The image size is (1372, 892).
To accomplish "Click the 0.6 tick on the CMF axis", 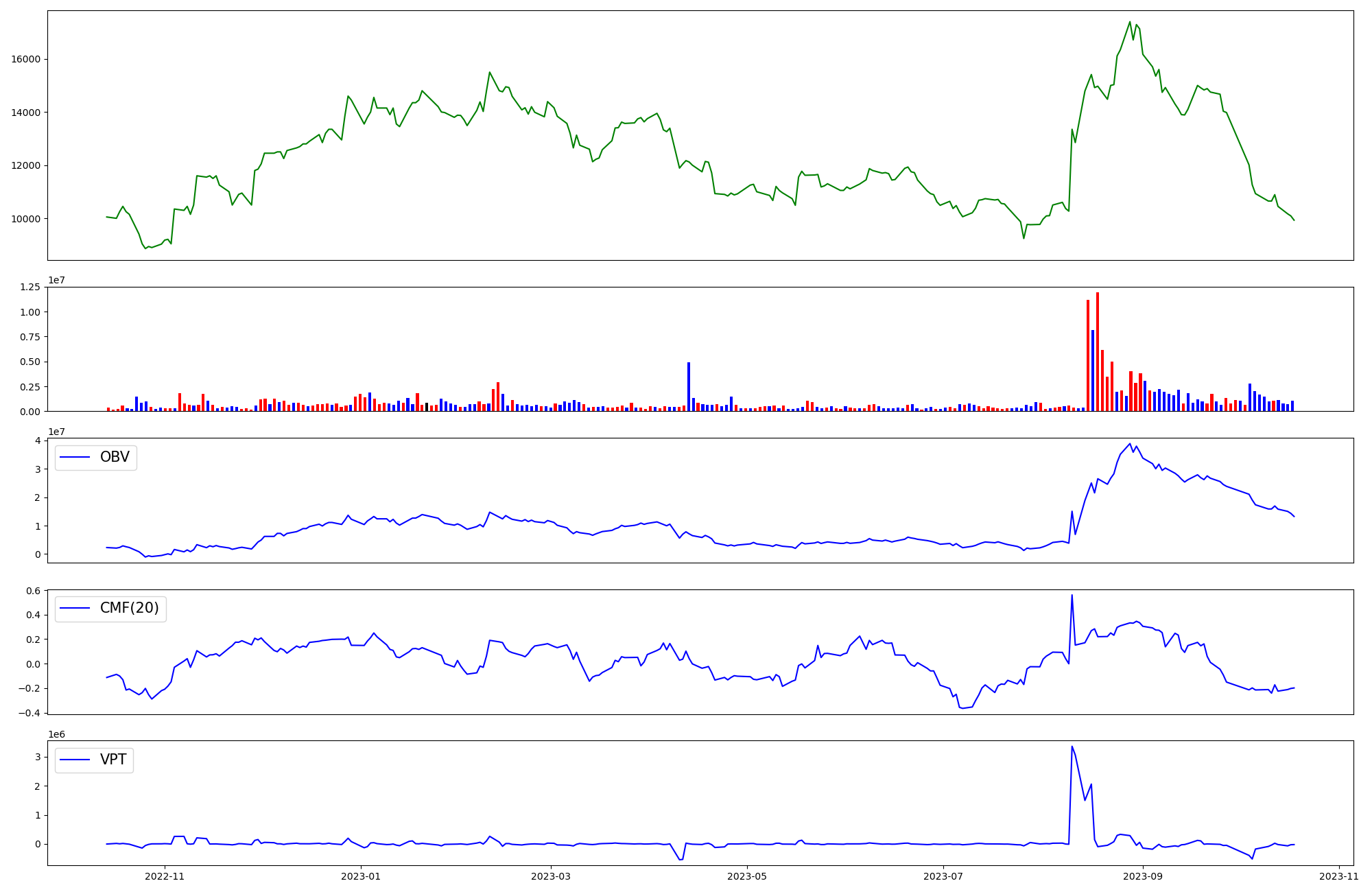I will click(34, 591).
